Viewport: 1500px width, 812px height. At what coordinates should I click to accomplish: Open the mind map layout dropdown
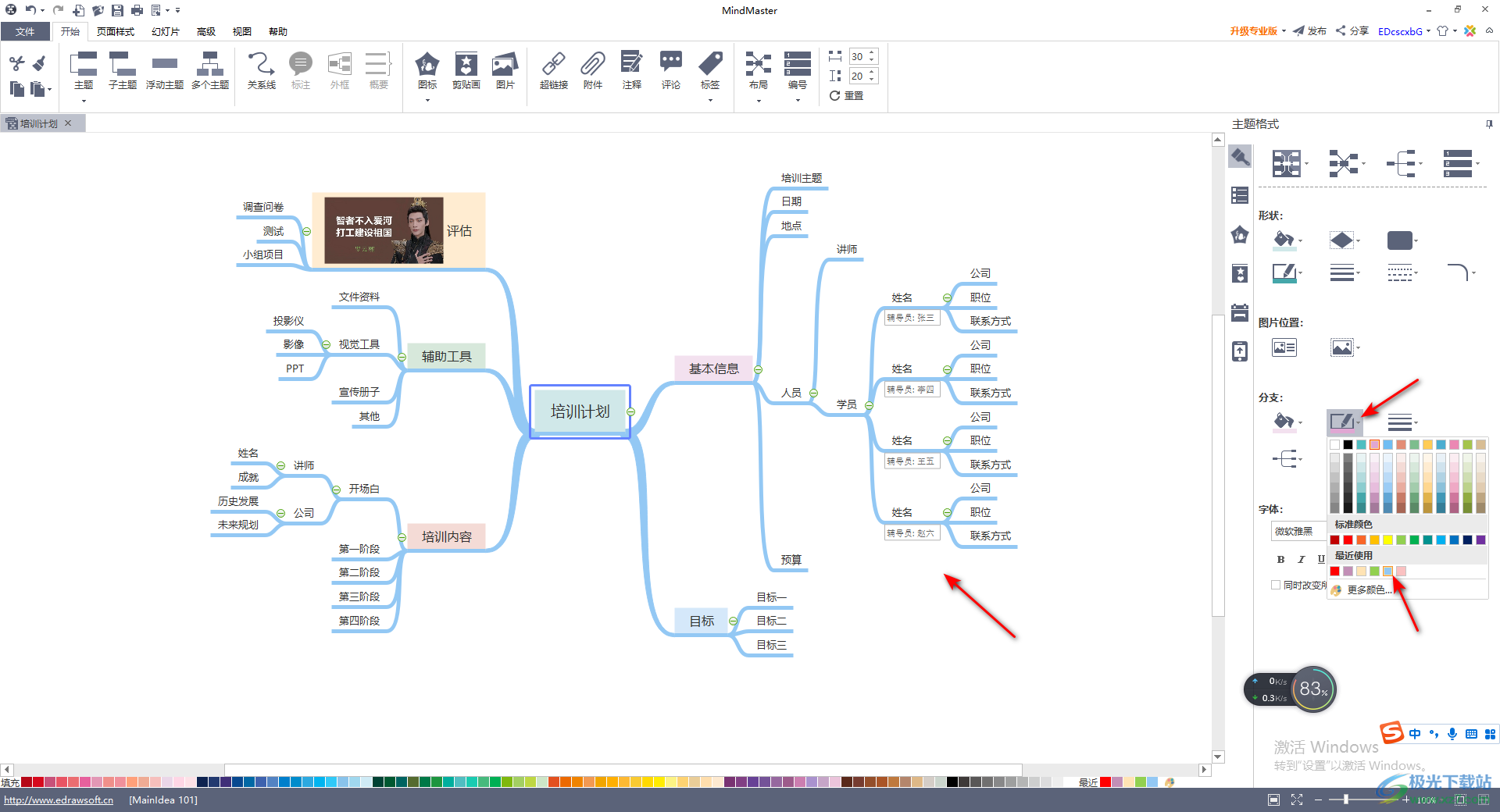pyautogui.click(x=1289, y=163)
